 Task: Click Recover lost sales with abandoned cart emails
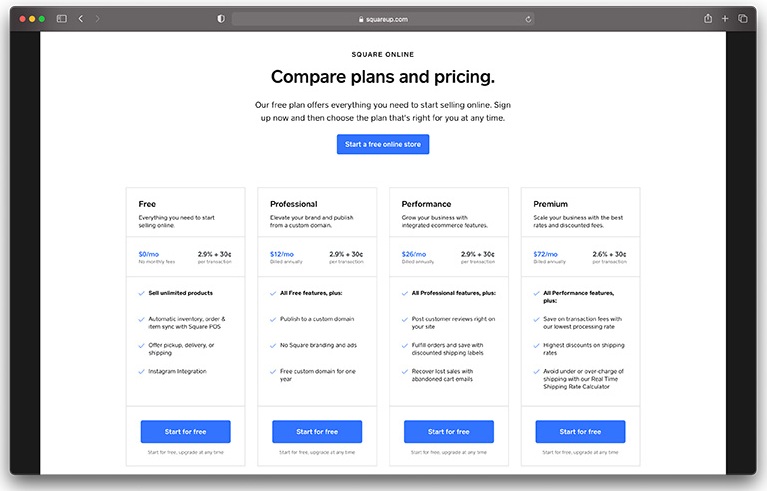(x=442, y=375)
